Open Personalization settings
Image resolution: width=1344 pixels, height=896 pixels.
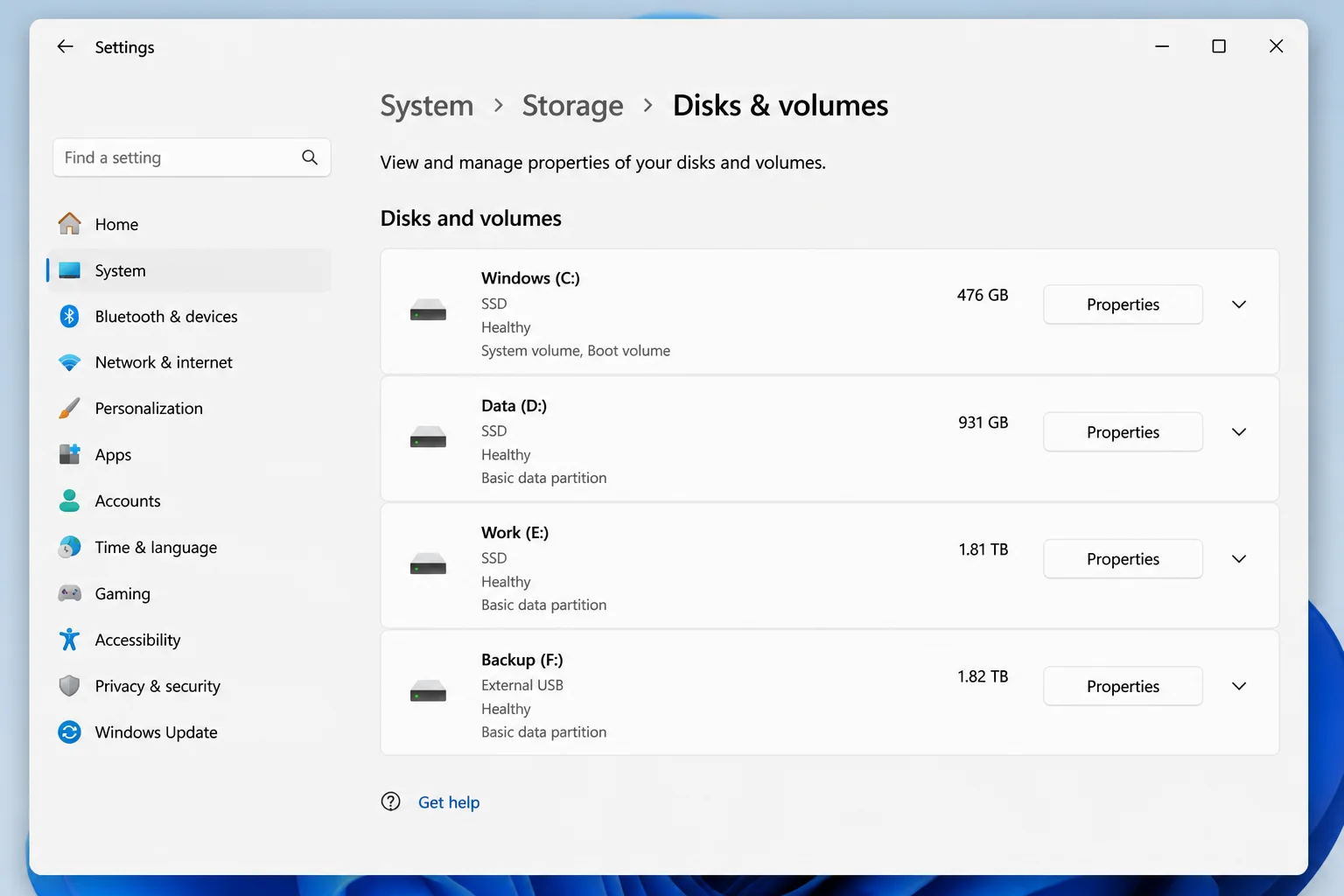coord(189,408)
